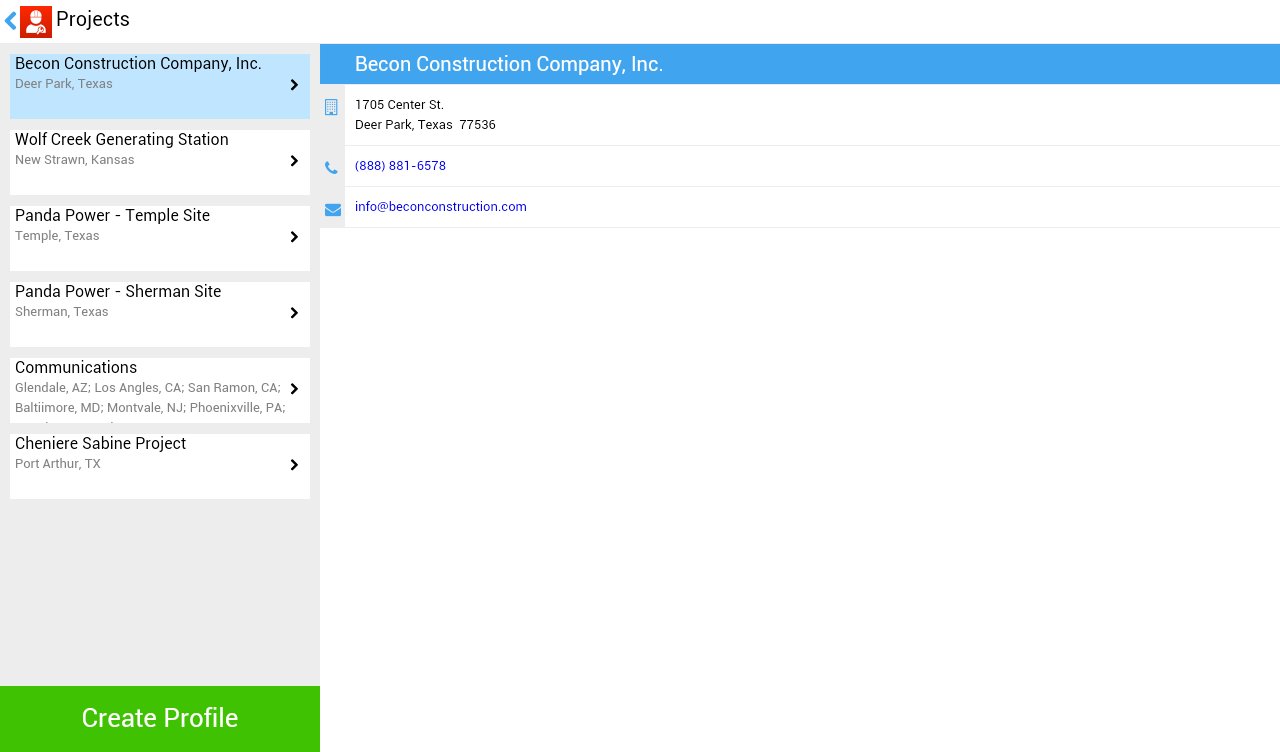Image resolution: width=1280 pixels, height=752 pixels.
Task: Select Wolf Creek Generating Station project
Action: pyautogui.click(x=160, y=162)
